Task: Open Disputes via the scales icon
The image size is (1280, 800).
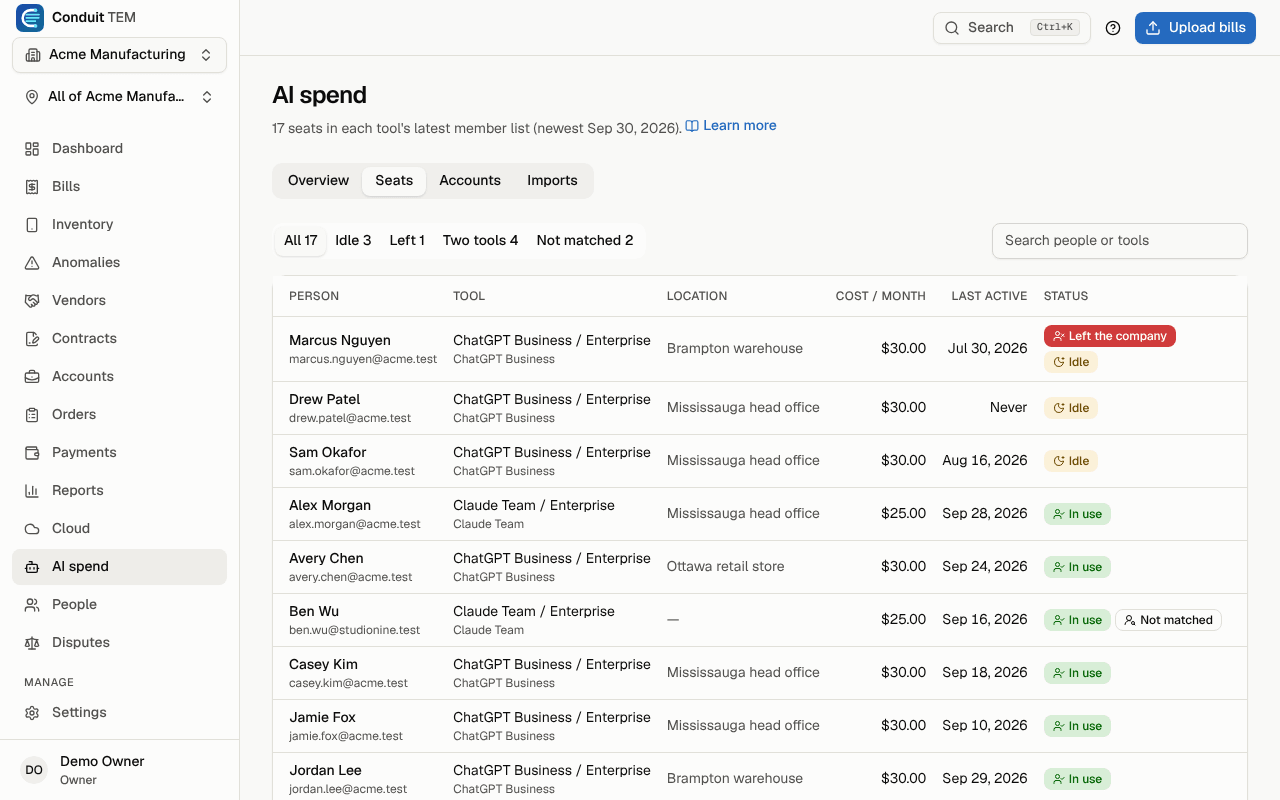Action: coord(32,642)
